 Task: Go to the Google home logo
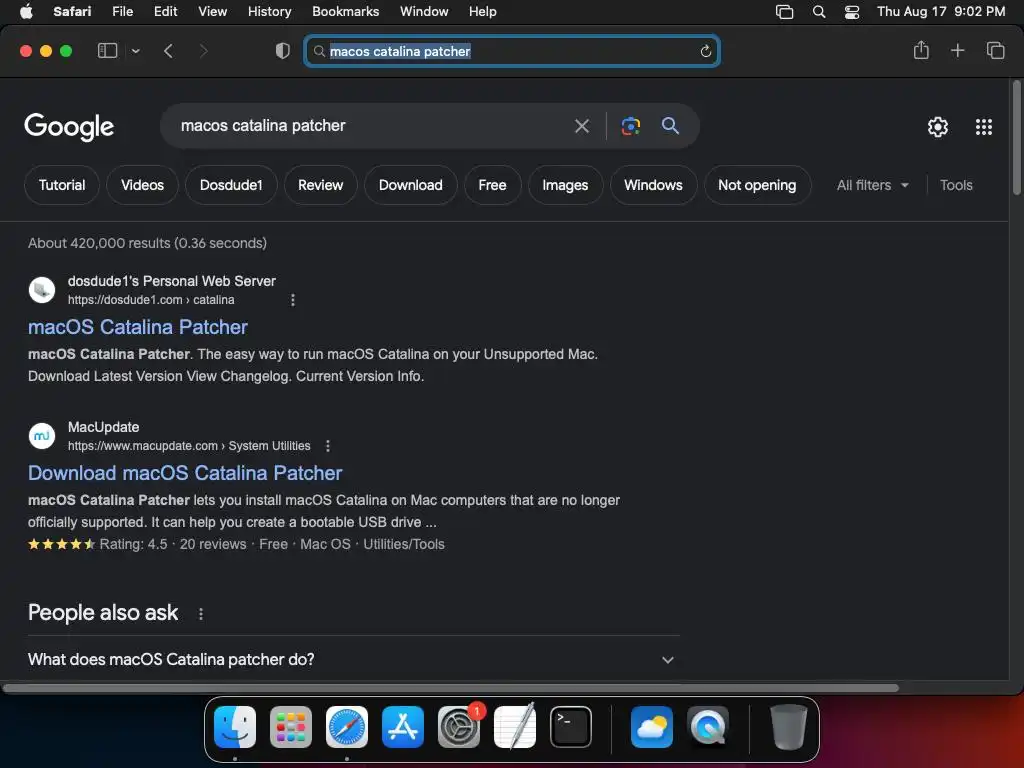69,126
